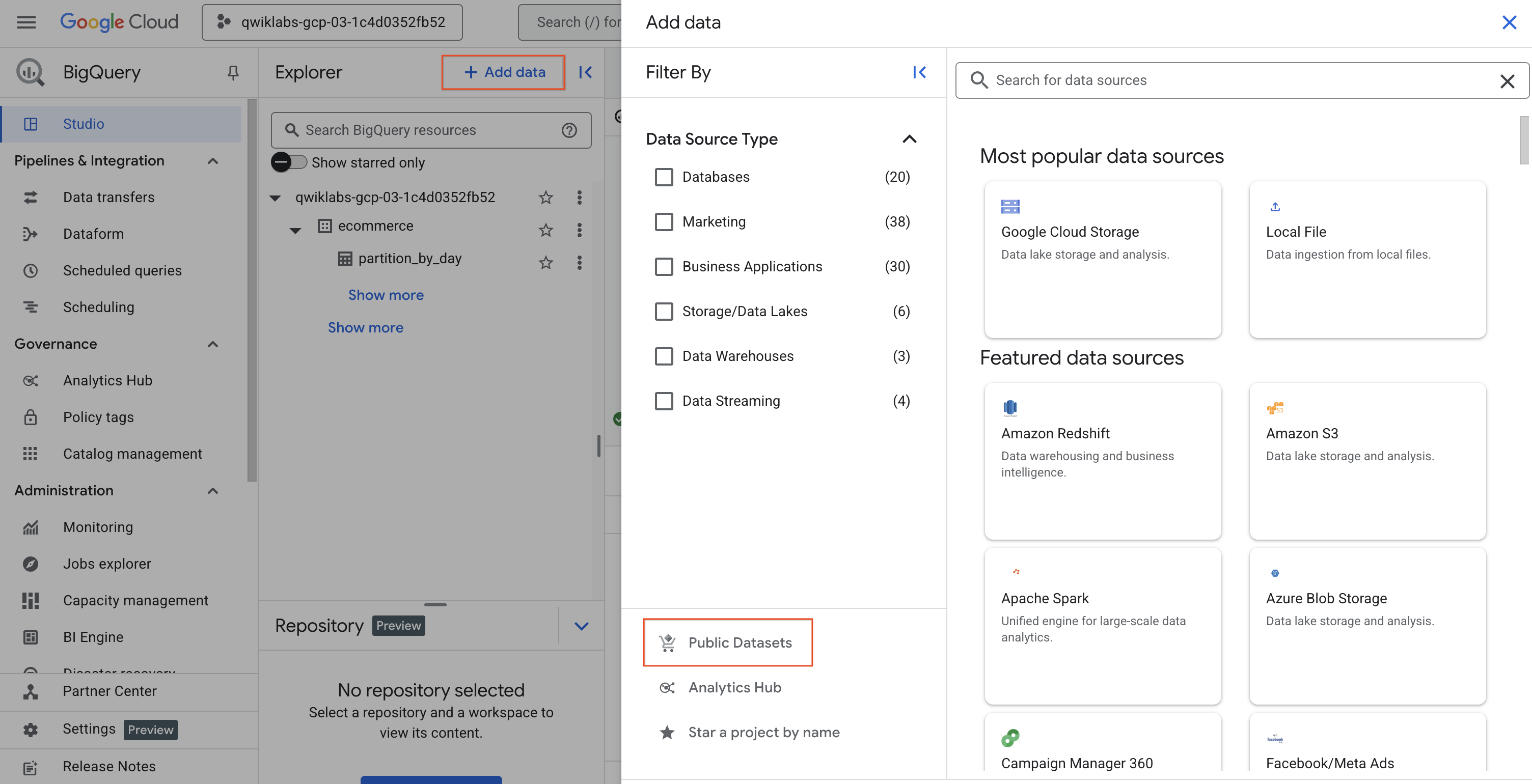Collapse the ecommerce dataset tree node
The image size is (1532, 784).
[x=295, y=231]
